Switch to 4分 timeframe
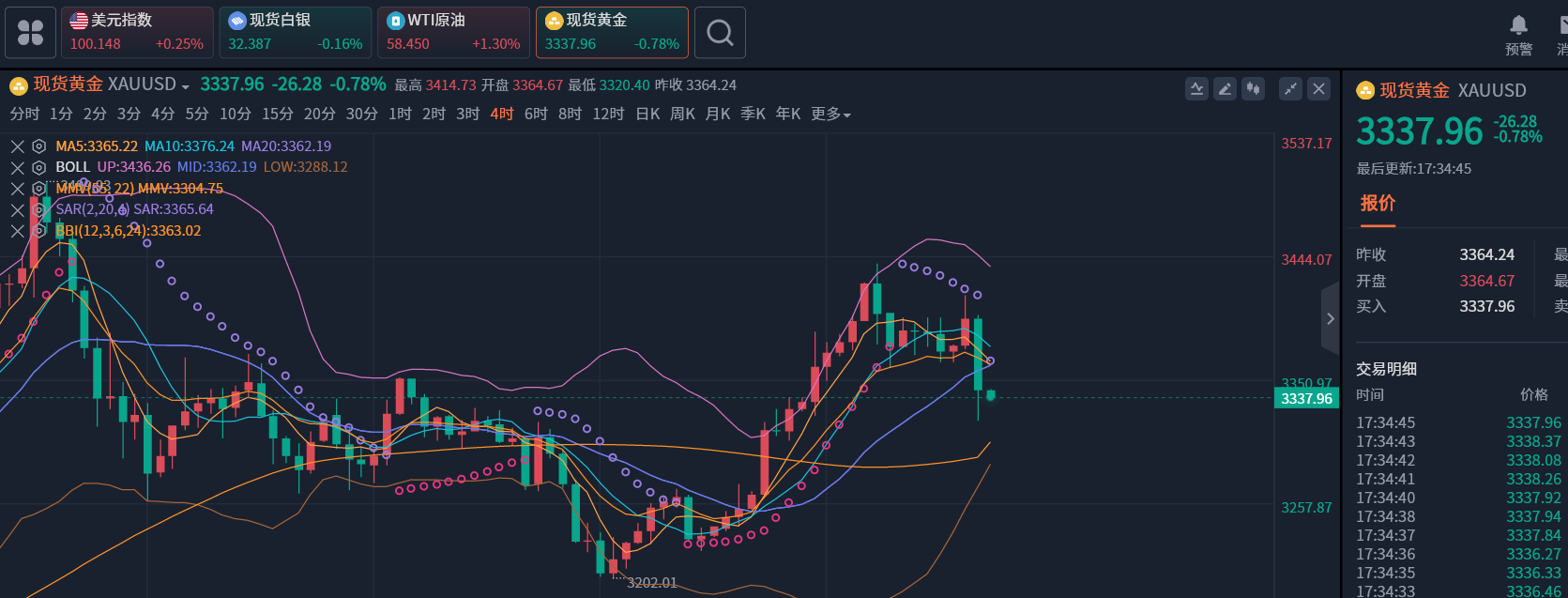The height and width of the screenshot is (598, 1568). 162,114
